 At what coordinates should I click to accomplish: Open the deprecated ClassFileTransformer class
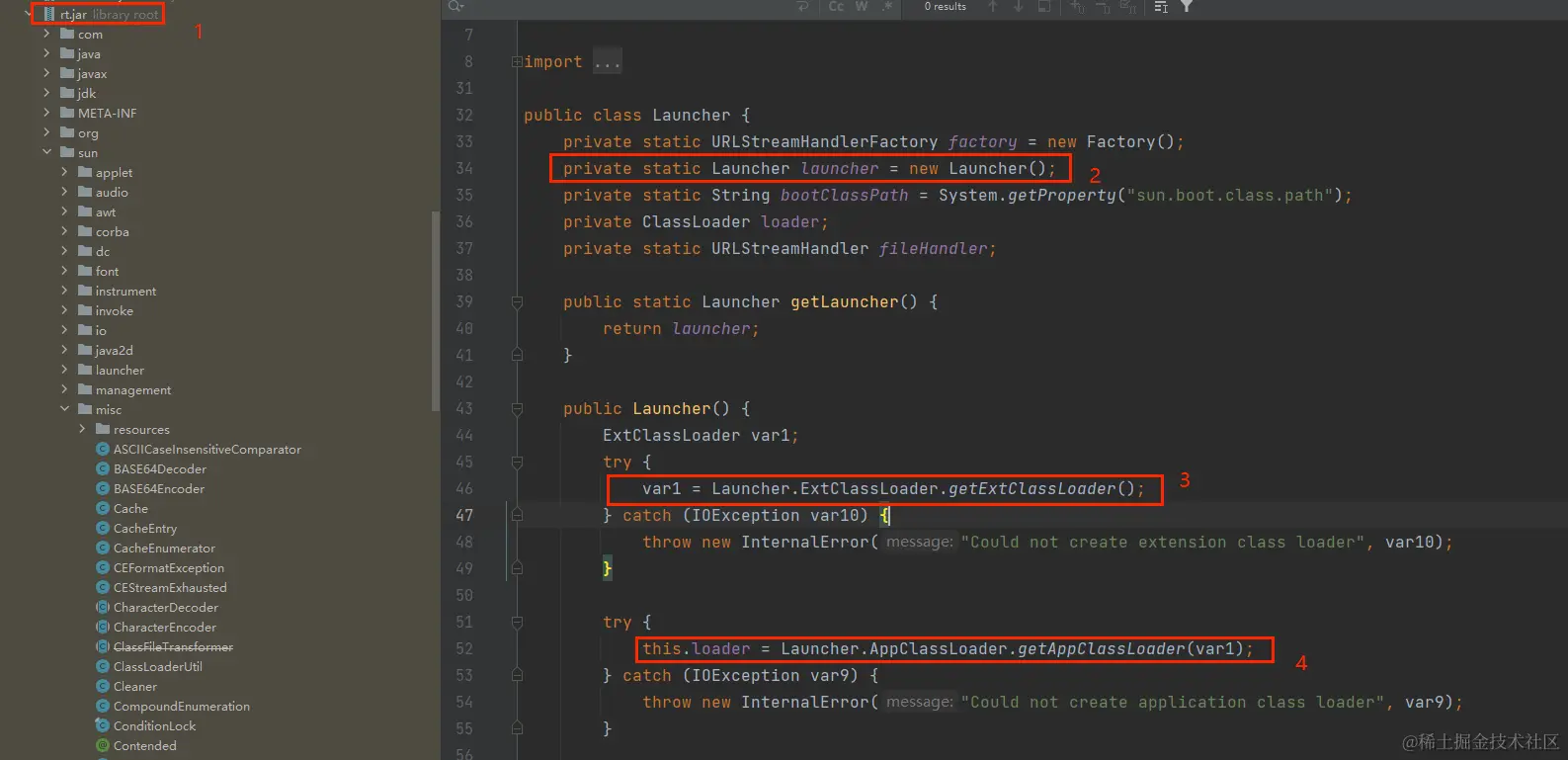173,647
